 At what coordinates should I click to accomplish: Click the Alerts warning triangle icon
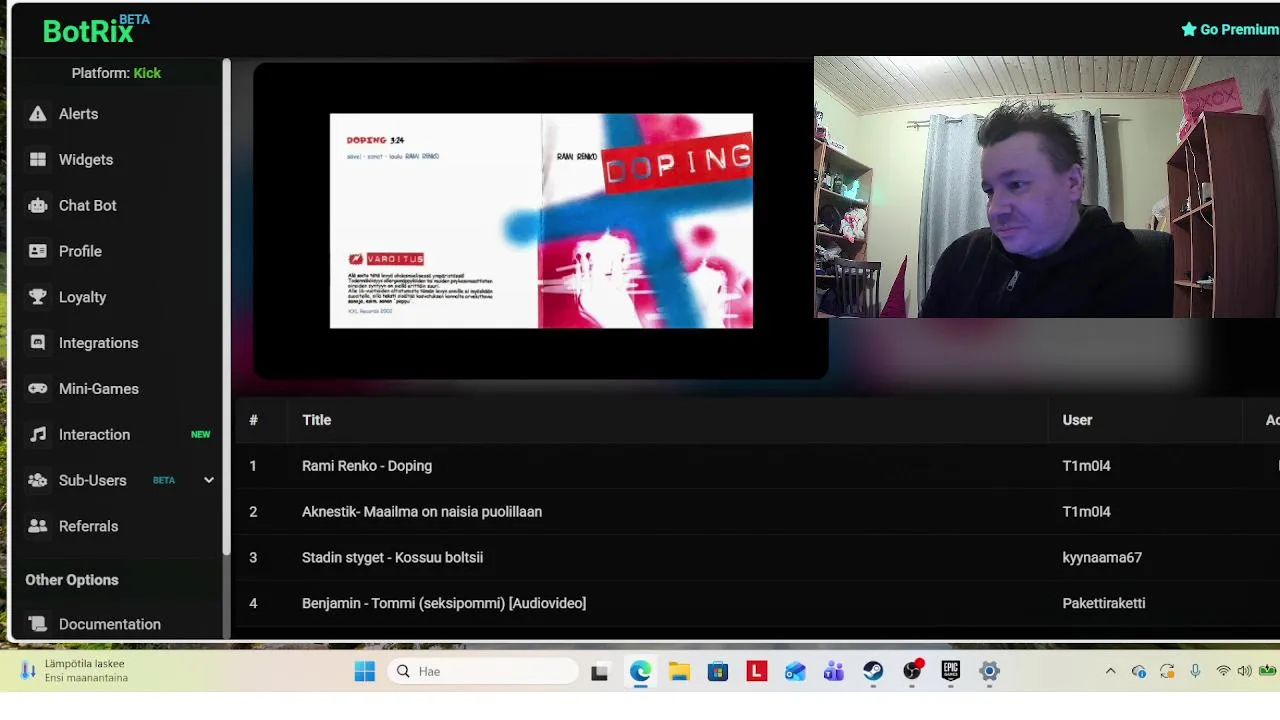[x=38, y=114]
